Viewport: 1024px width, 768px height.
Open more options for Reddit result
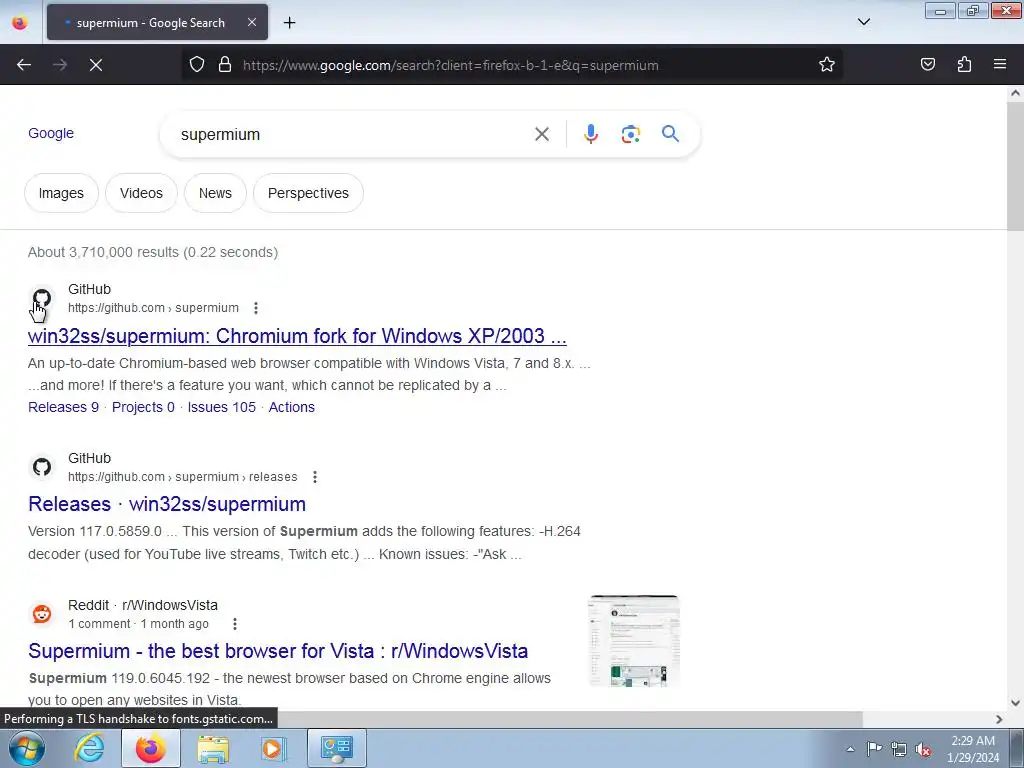(234, 624)
